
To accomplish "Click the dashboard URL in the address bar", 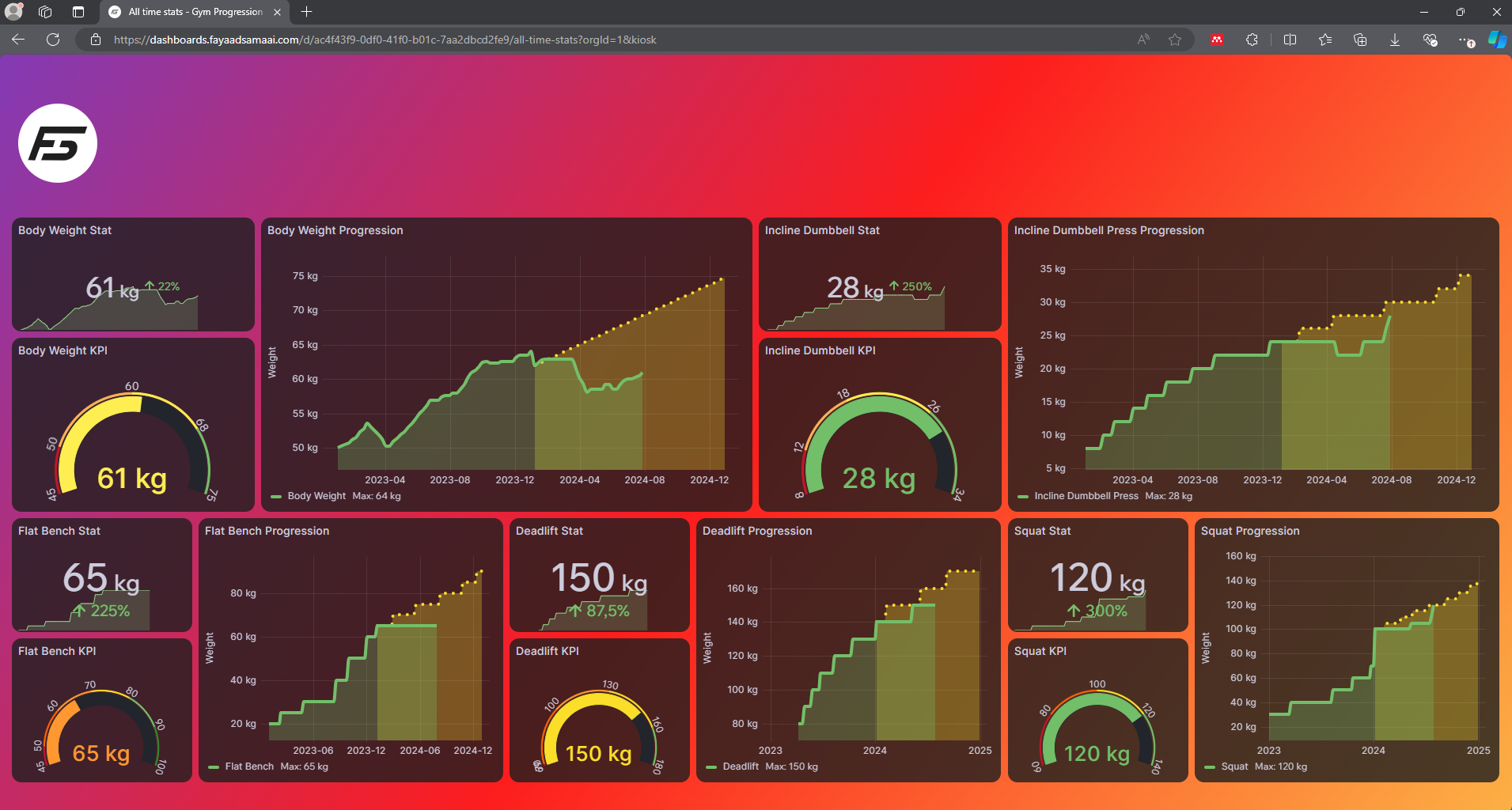I will tap(385, 40).
